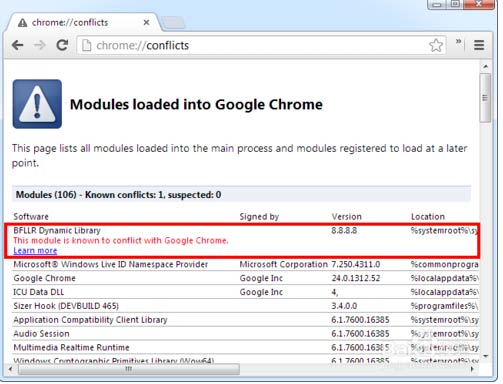
Task: Click vertical scrollbar down arrow
Action: coord(485,356)
